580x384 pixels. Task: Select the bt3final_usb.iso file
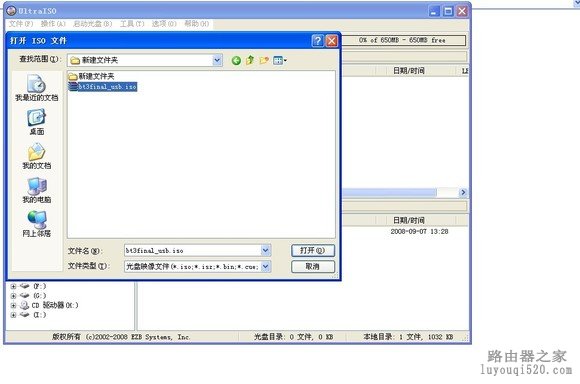[x=103, y=87]
